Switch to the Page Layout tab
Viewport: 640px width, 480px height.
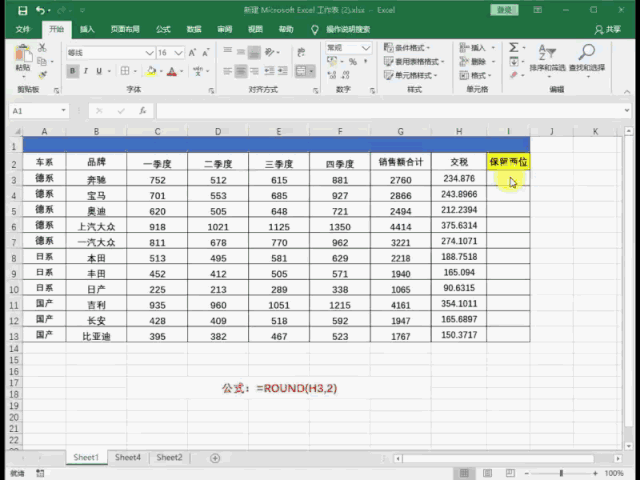[125, 29]
